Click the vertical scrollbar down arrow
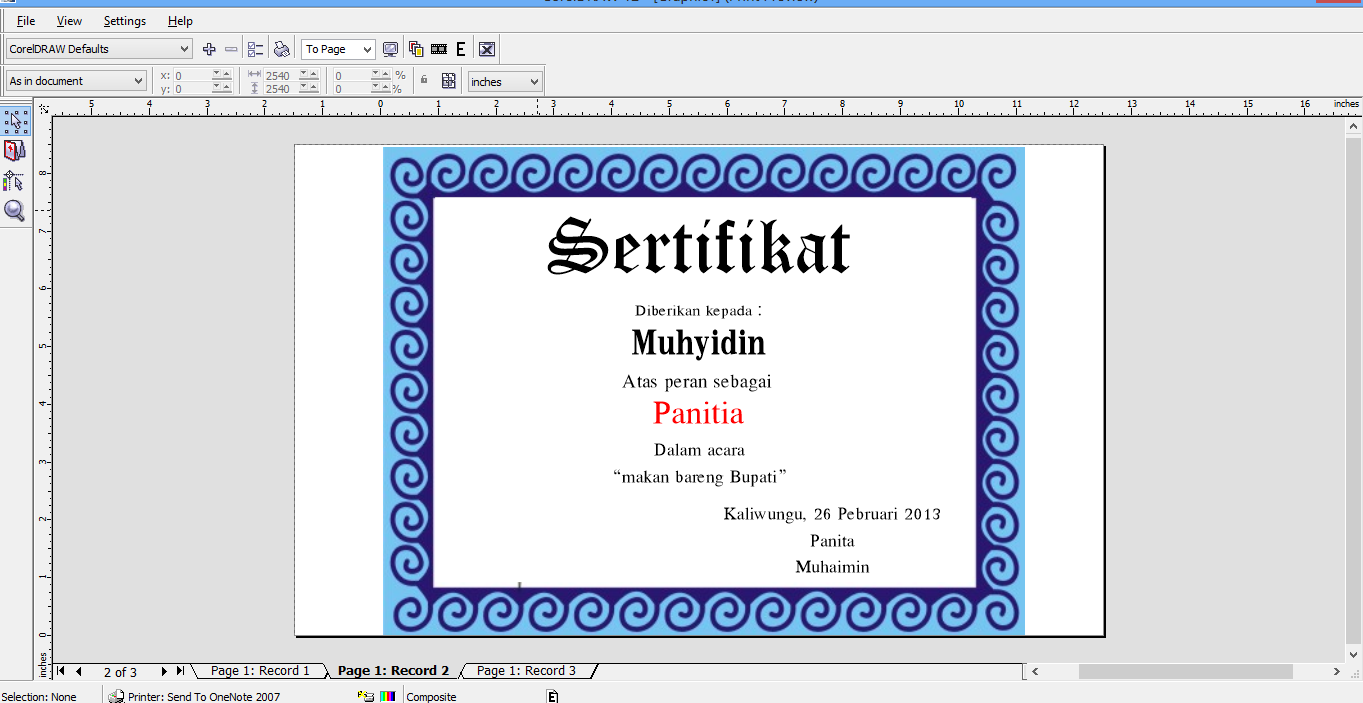Screen dimensions: 1363x703 point(1354,654)
